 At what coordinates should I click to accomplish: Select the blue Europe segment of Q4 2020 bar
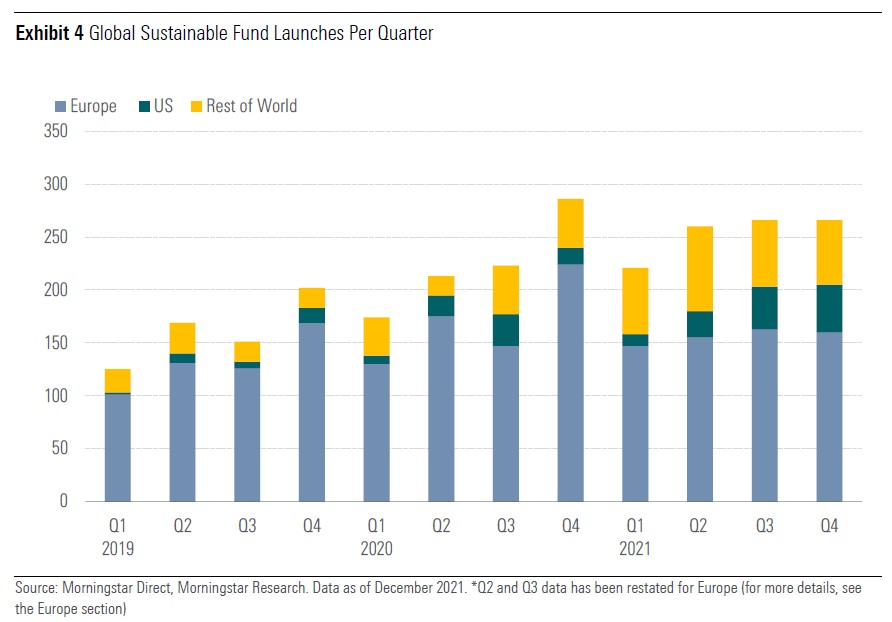[x=570, y=382]
